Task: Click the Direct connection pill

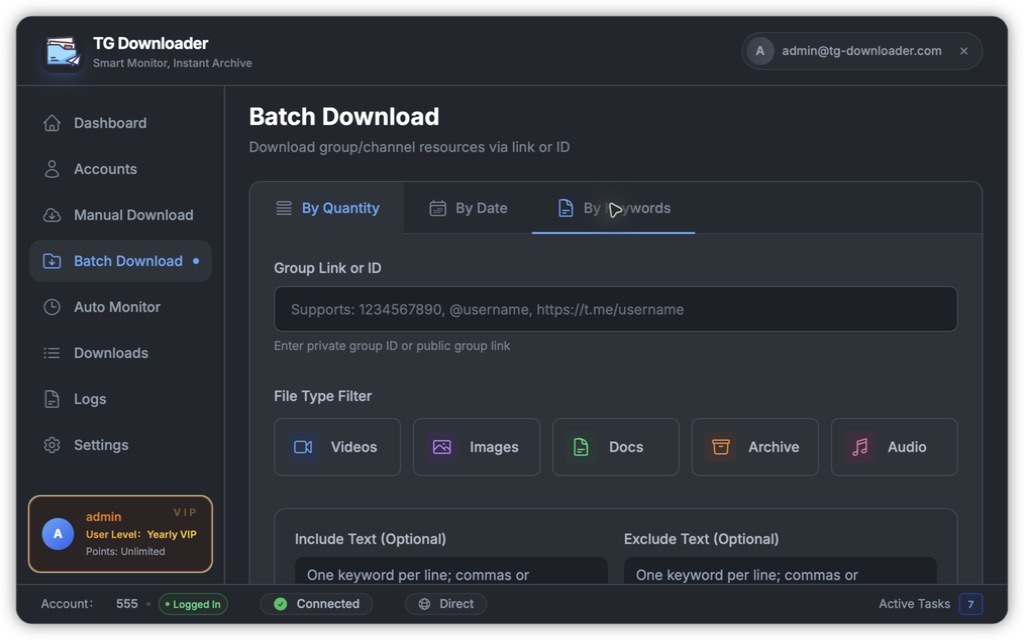Action: coord(446,604)
